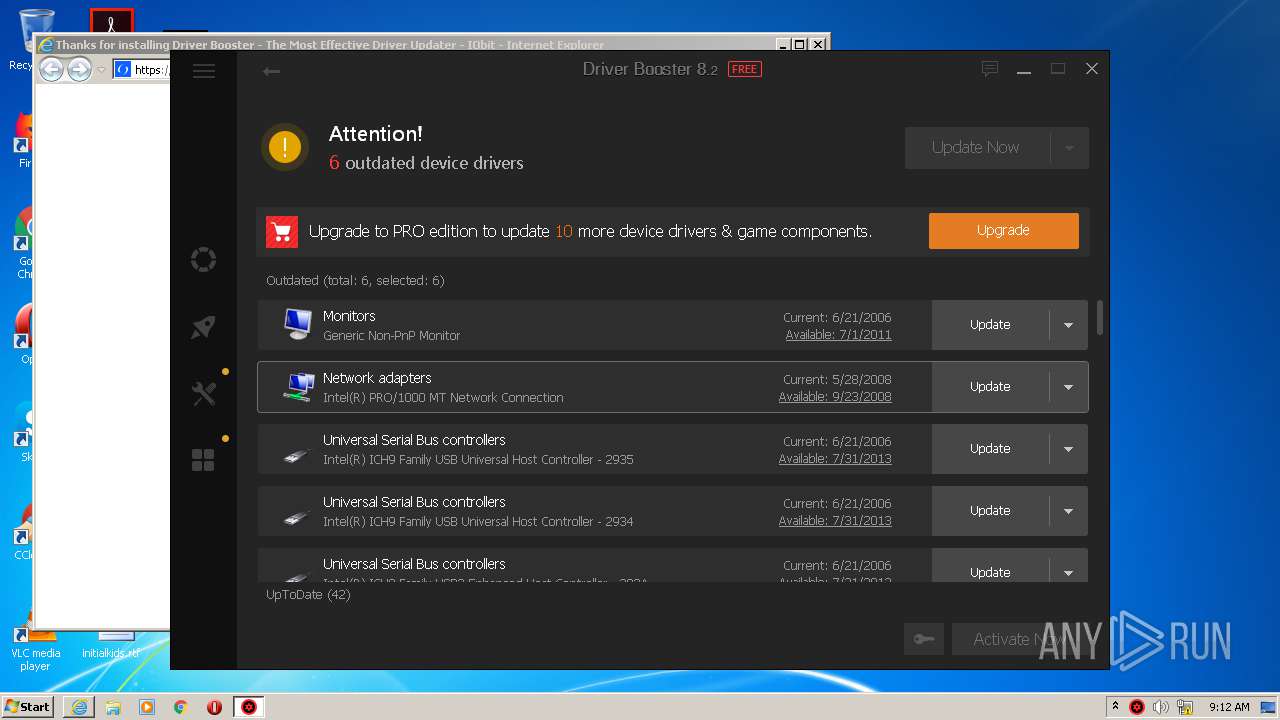This screenshot has width=1280, height=720.
Task: Update USB Host Controller 2934 driver
Action: pos(990,511)
